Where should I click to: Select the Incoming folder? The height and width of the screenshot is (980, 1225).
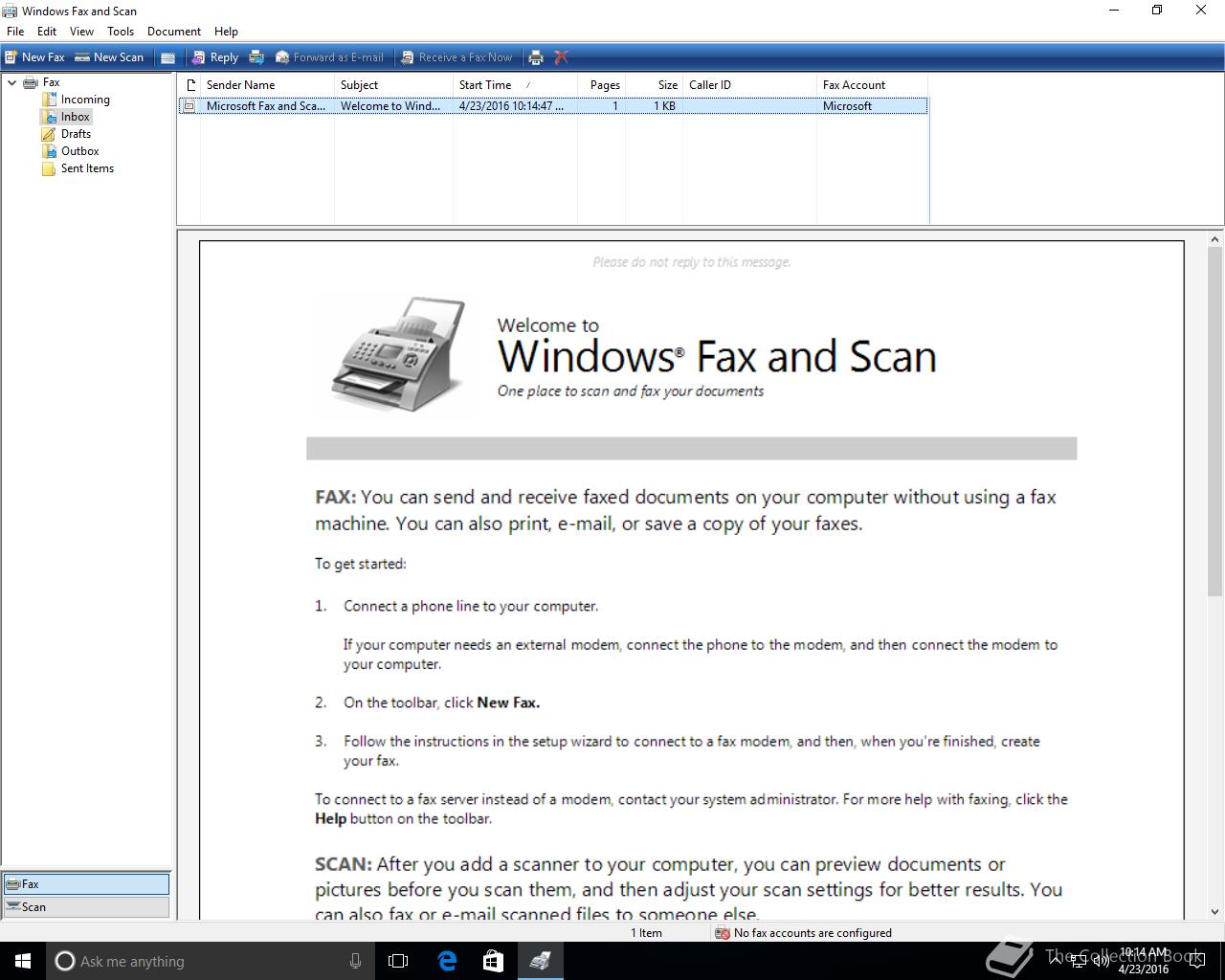(85, 100)
